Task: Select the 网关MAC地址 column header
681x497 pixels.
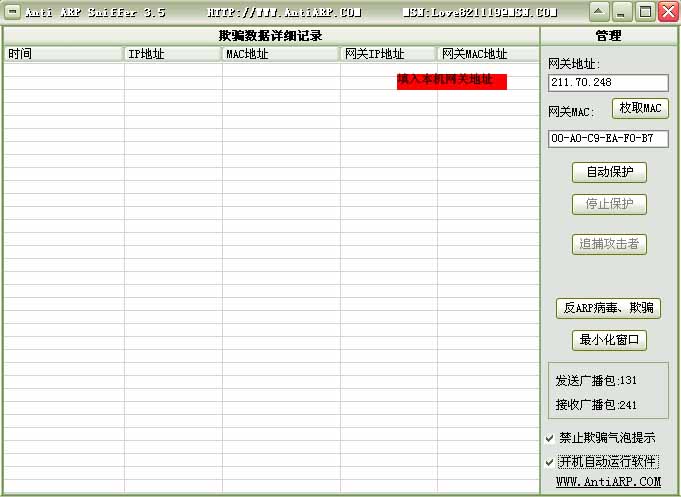Action: click(487, 54)
